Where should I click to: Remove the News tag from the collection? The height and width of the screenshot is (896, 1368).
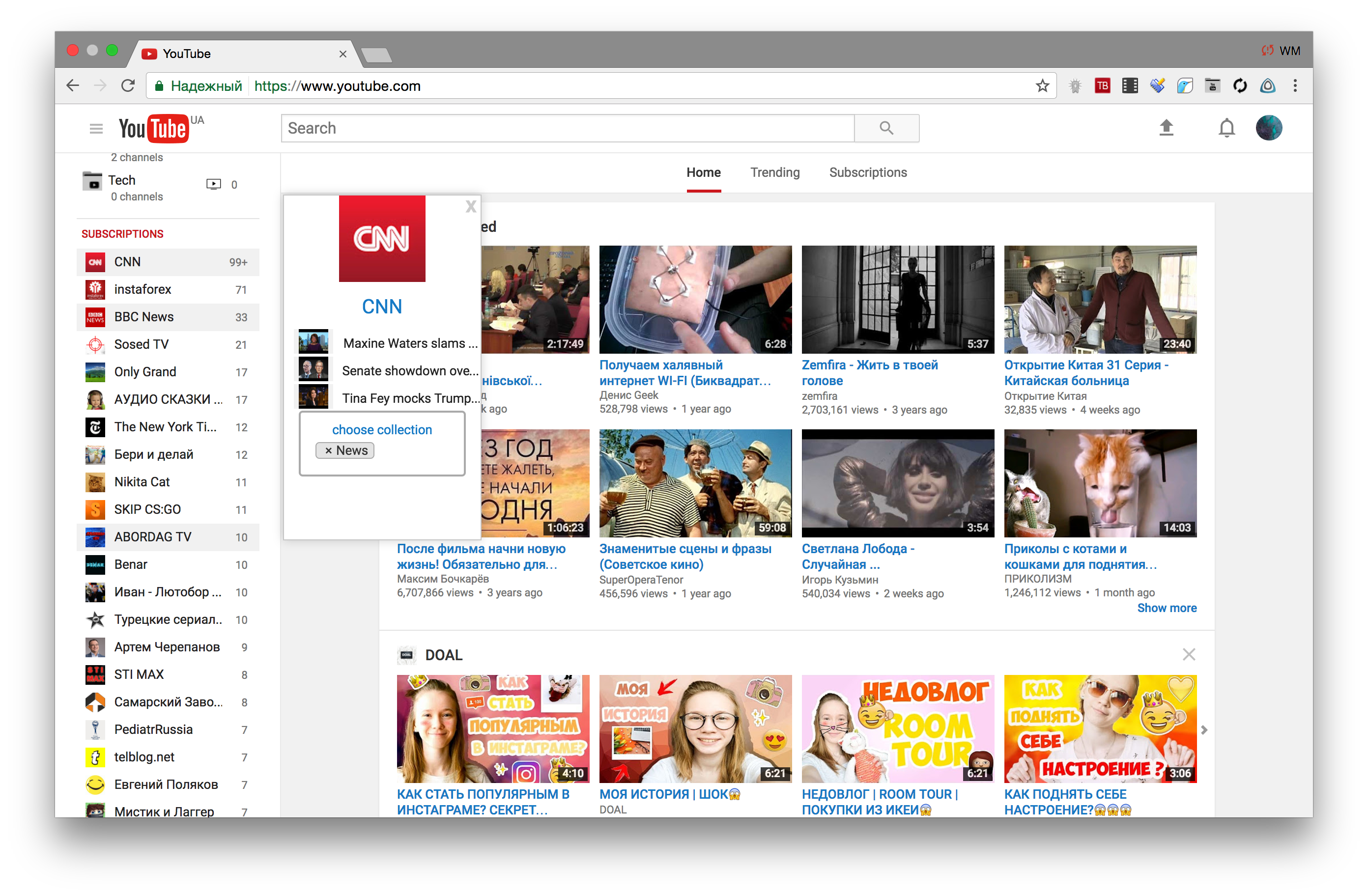(328, 450)
